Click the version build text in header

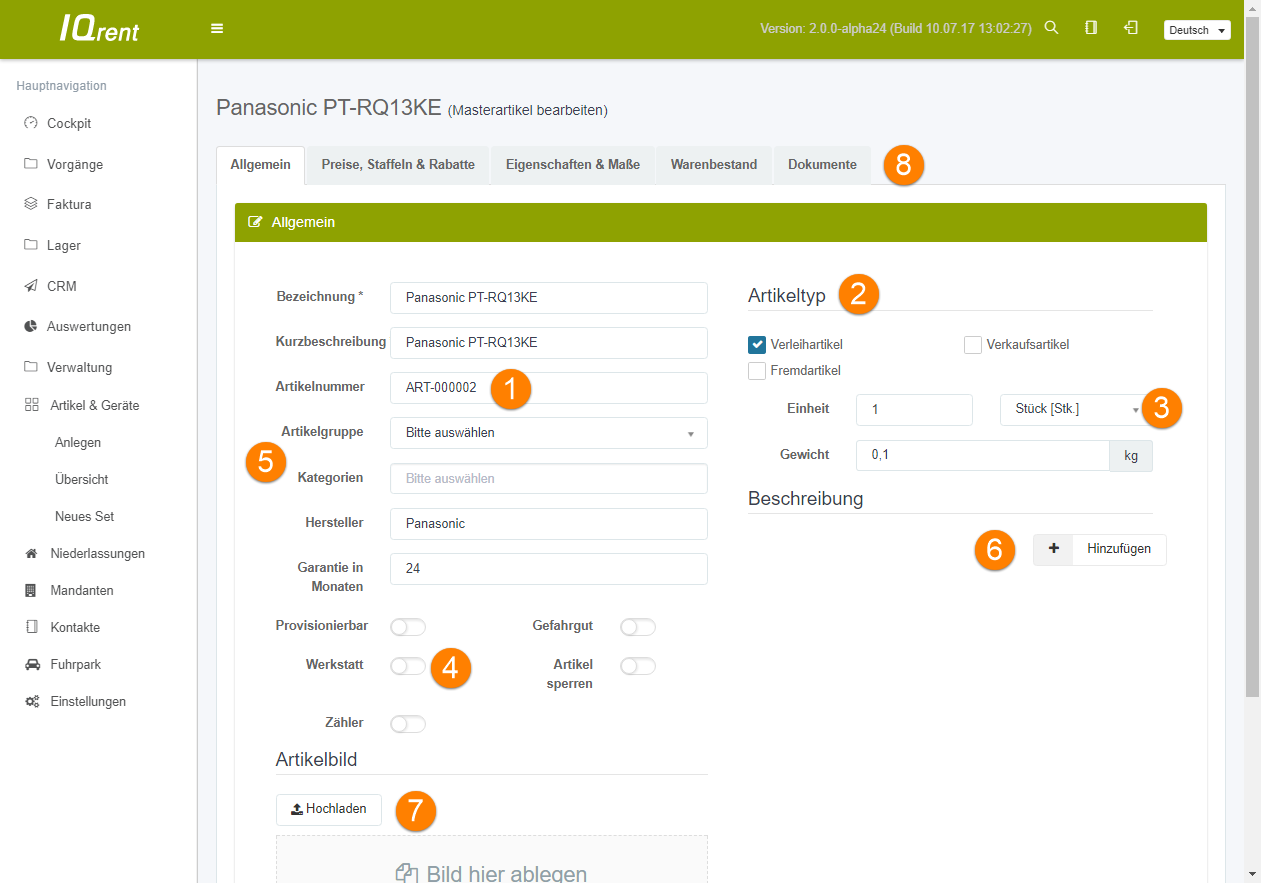tap(896, 29)
